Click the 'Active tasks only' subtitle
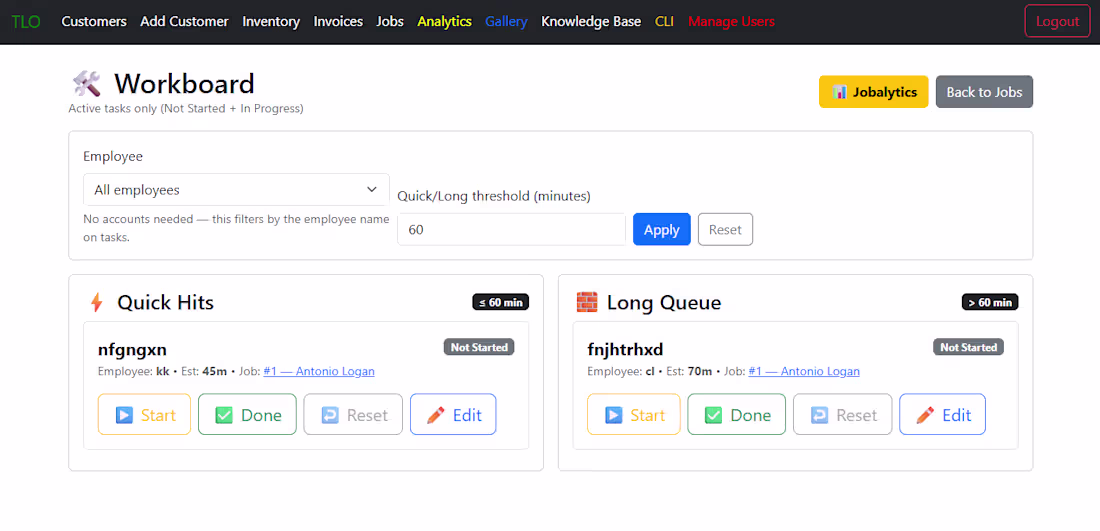 [186, 109]
